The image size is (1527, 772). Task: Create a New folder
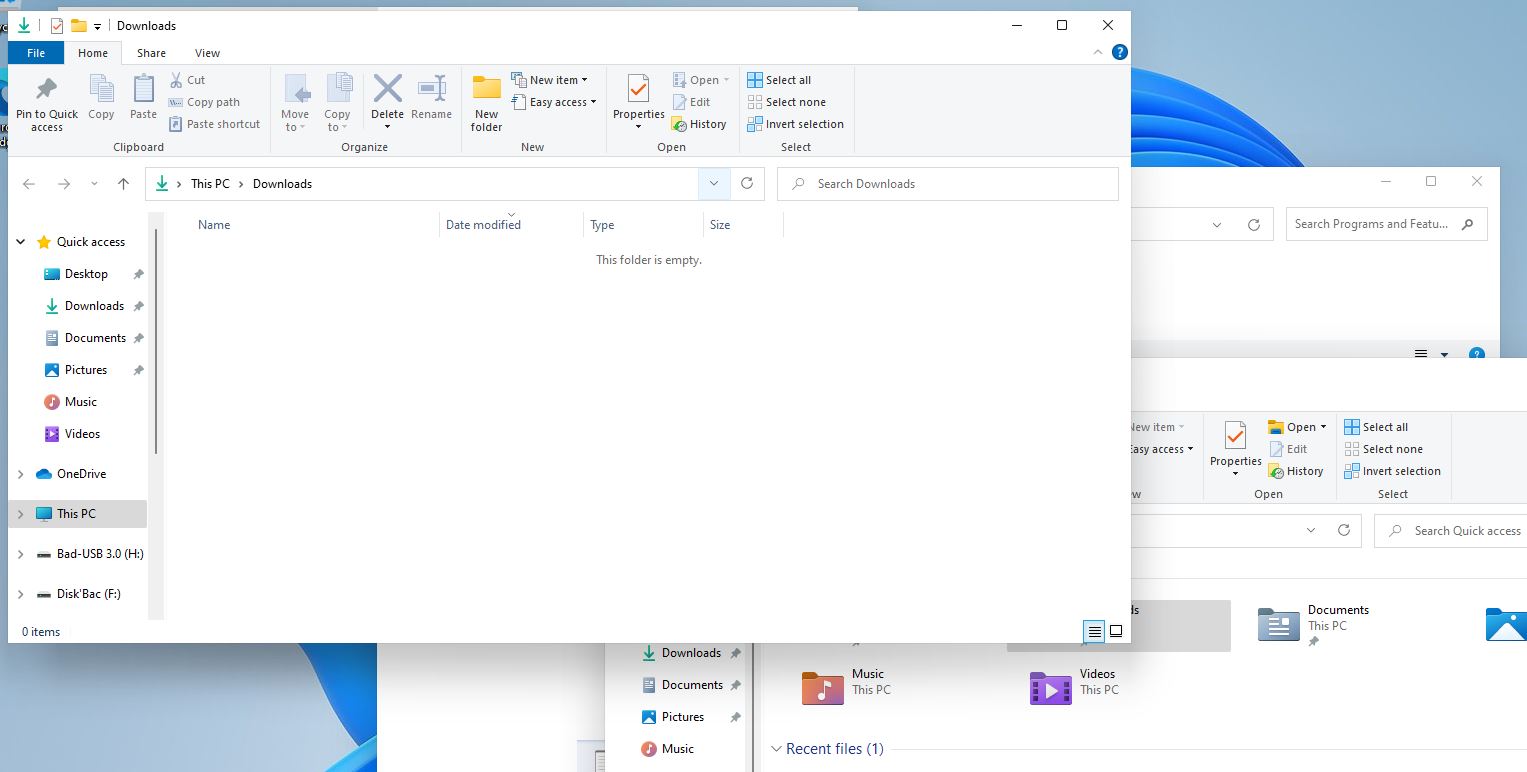pos(486,104)
